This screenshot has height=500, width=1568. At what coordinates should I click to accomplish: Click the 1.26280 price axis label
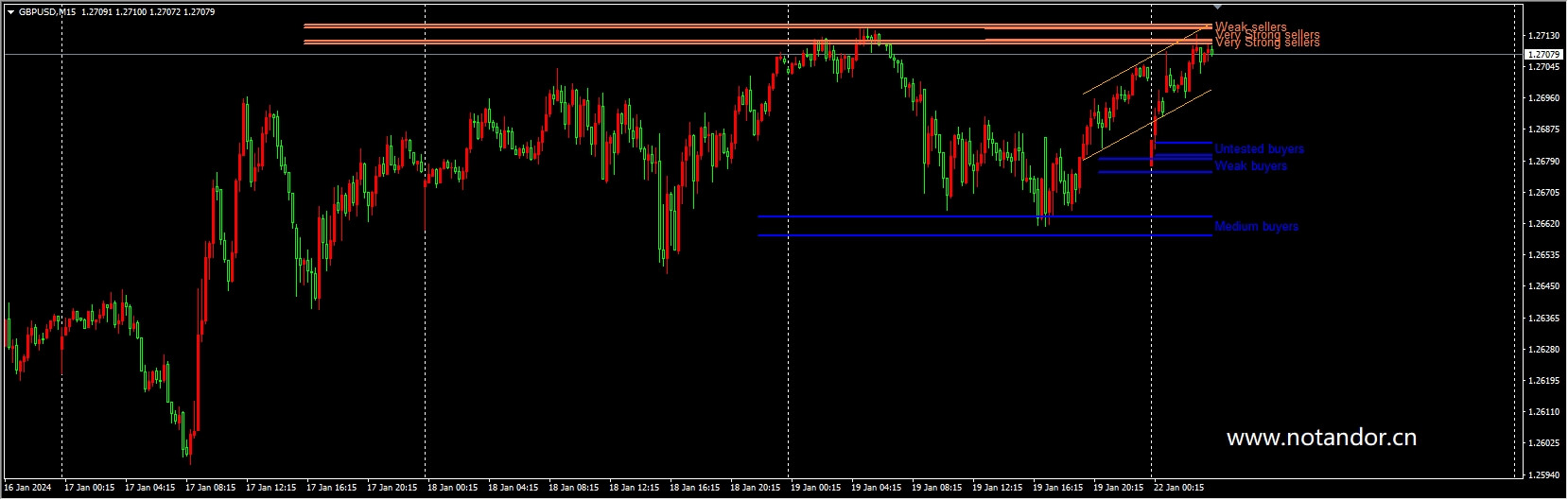click(x=1543, y=350)
